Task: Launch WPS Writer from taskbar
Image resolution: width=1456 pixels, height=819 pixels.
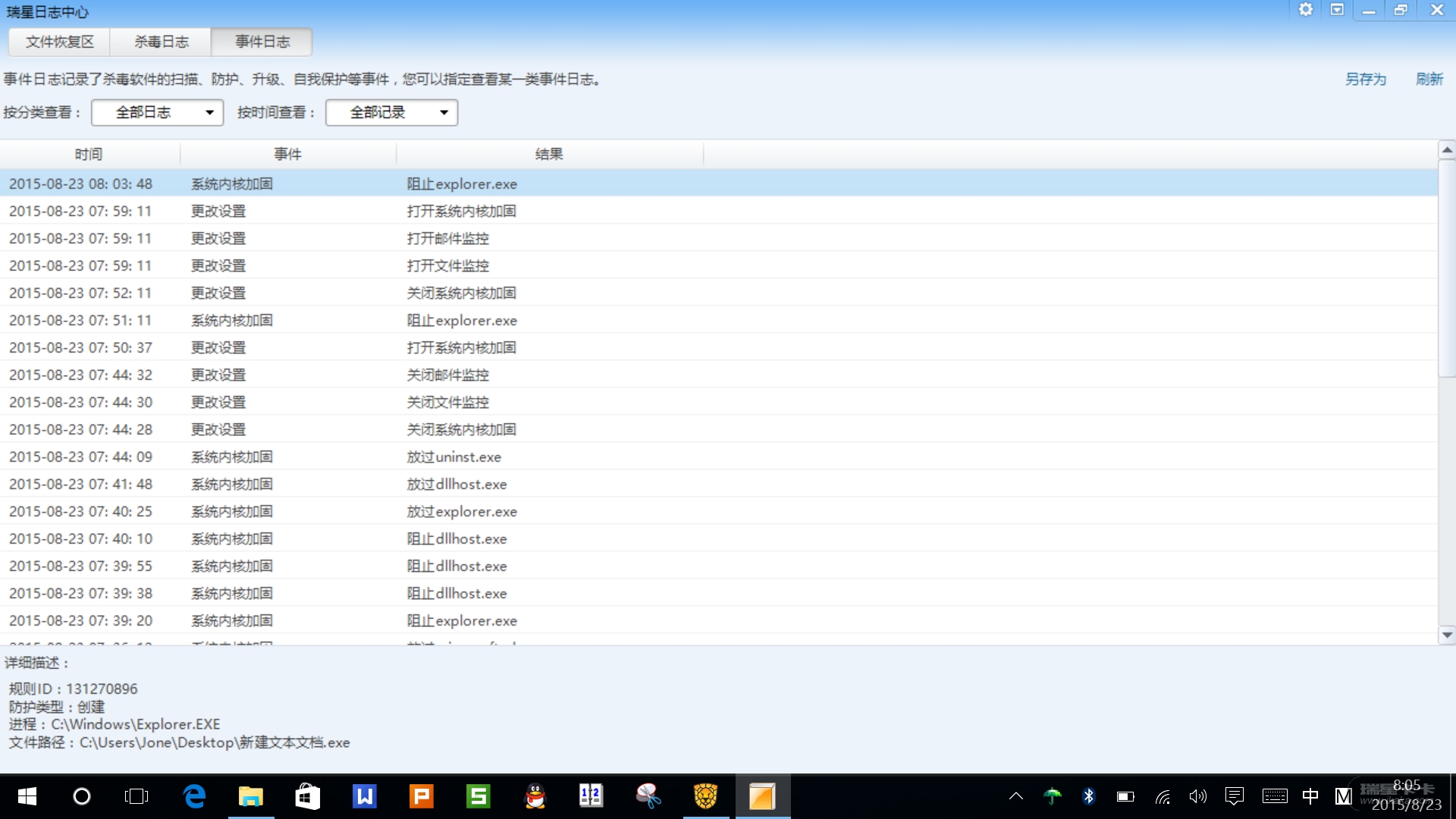Action: (x=365, y=796)
